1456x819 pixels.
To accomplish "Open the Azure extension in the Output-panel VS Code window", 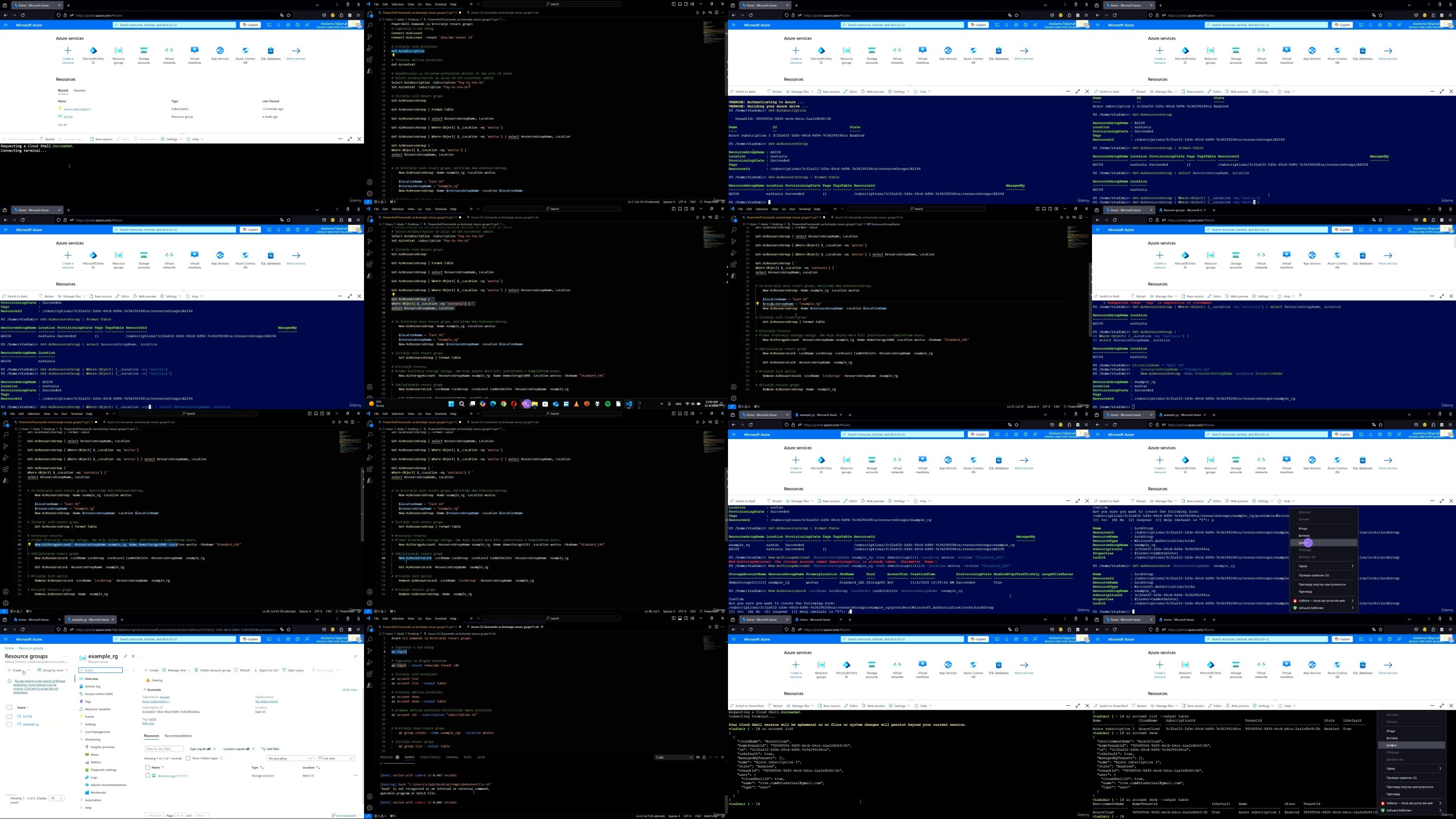I will tap(369, 685).
